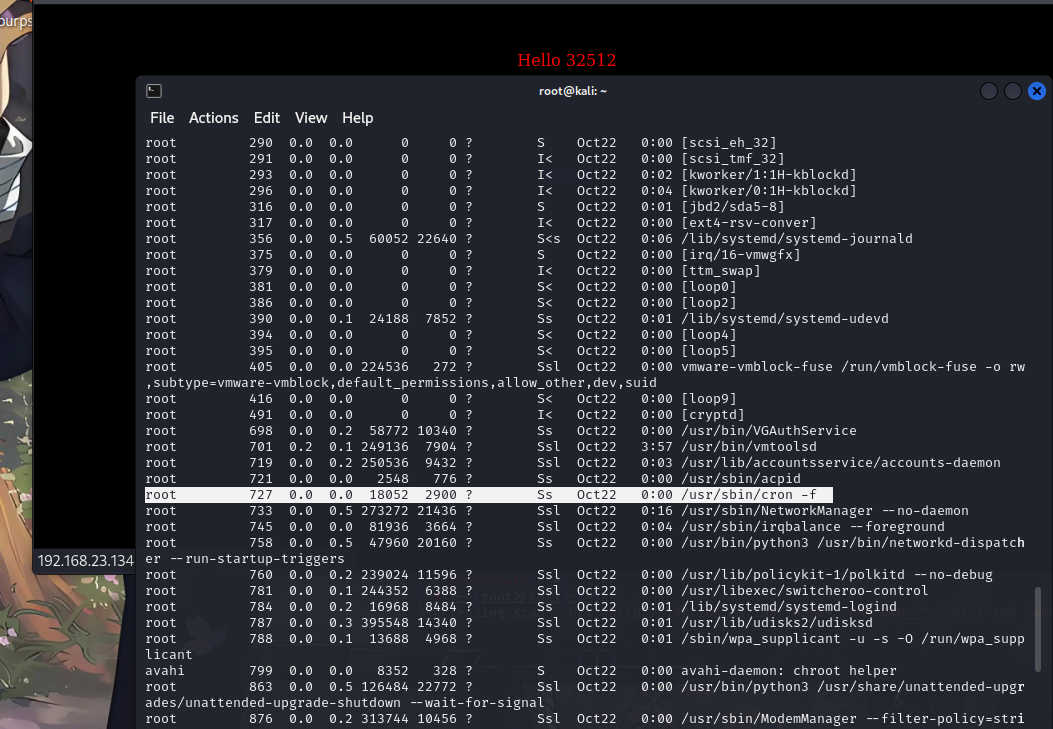Close the terminal with the blue X button
Image resolution: width=1053 pixels, height=729 pixels.
(x=1037, y=91)
